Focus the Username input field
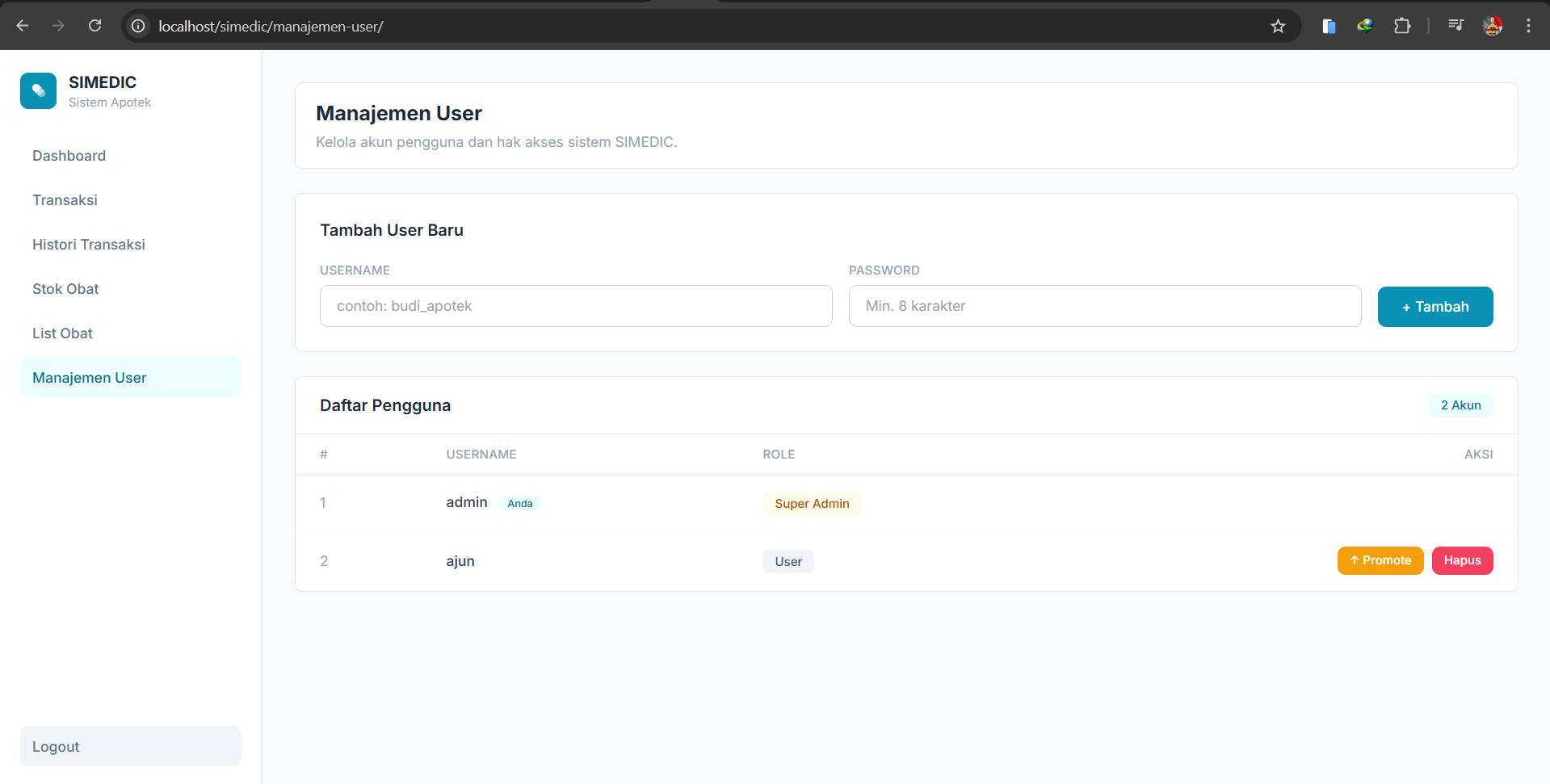 [576, 306]
